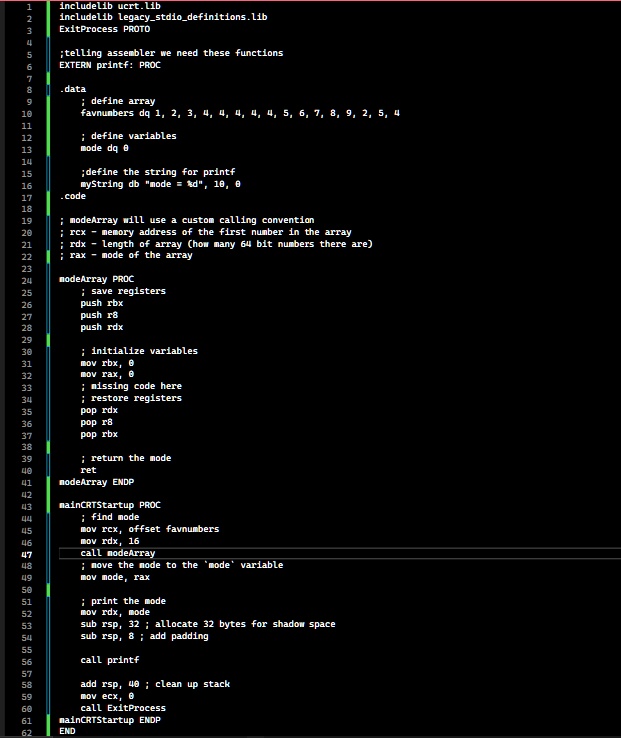
Task: Click the 'EXTERN printf: PROC' line
Action: 110,65
